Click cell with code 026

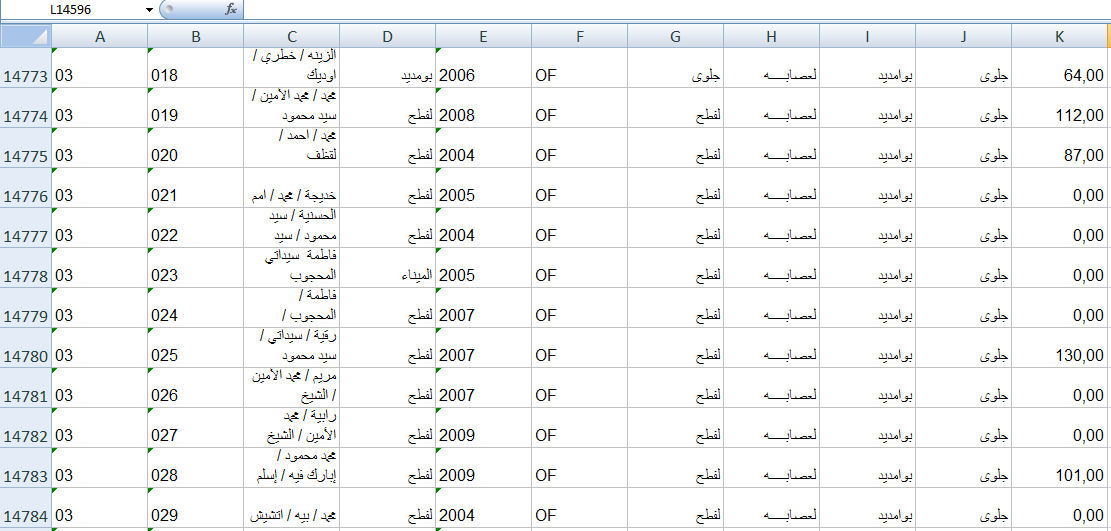[x=196, y=387]
